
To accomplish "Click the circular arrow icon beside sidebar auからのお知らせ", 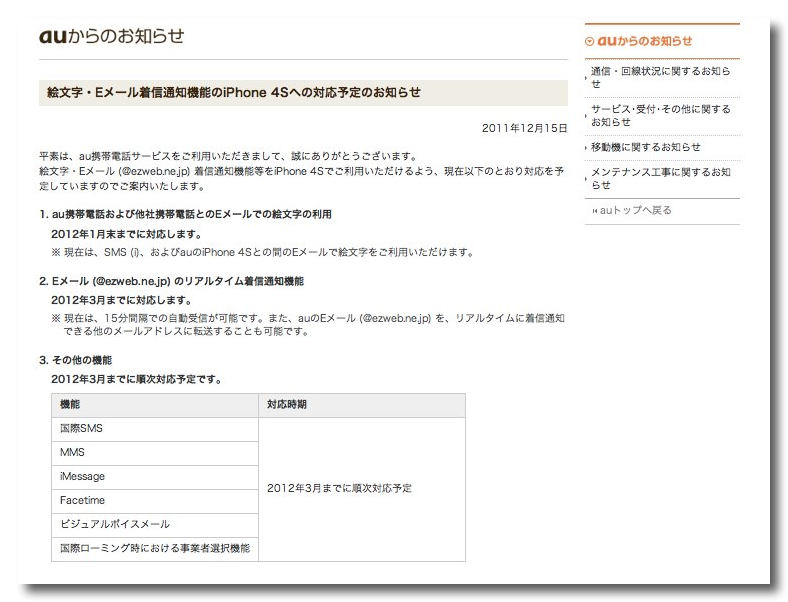I will [589, 42].
